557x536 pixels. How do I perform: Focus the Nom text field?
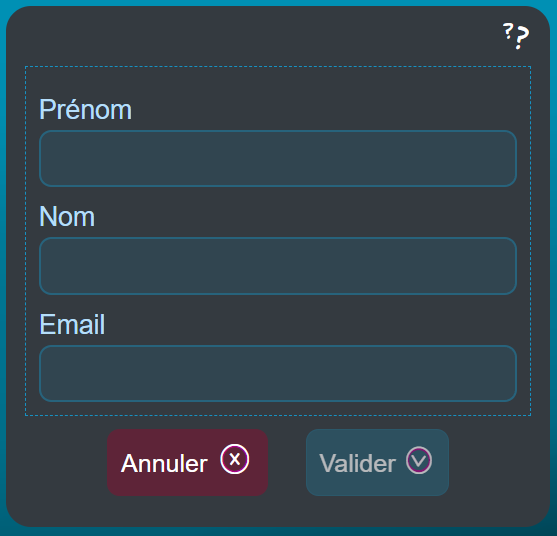tap(278, 266)
